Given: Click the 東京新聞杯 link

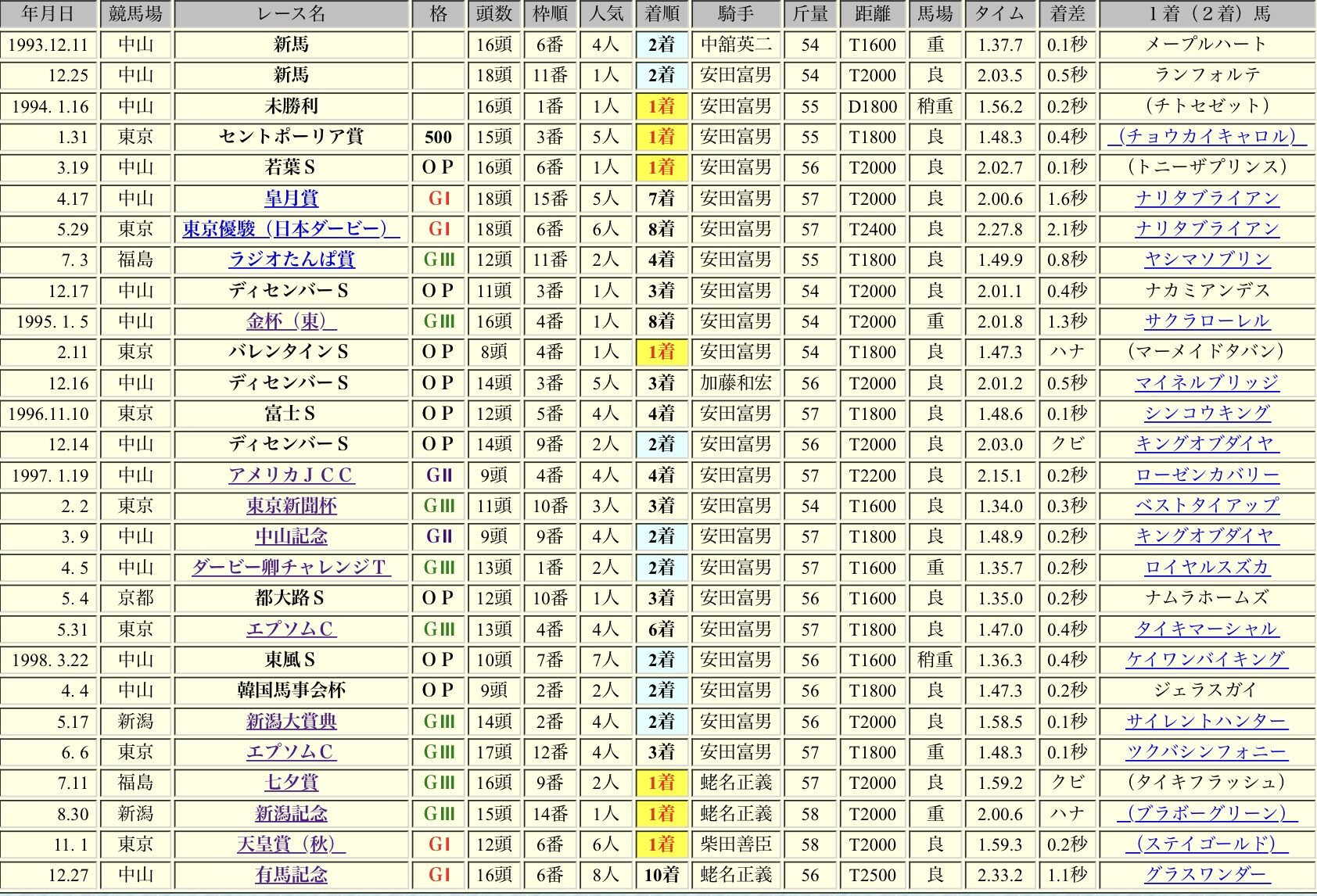Looking at the screenshot, I should click(x=291, y=506).
